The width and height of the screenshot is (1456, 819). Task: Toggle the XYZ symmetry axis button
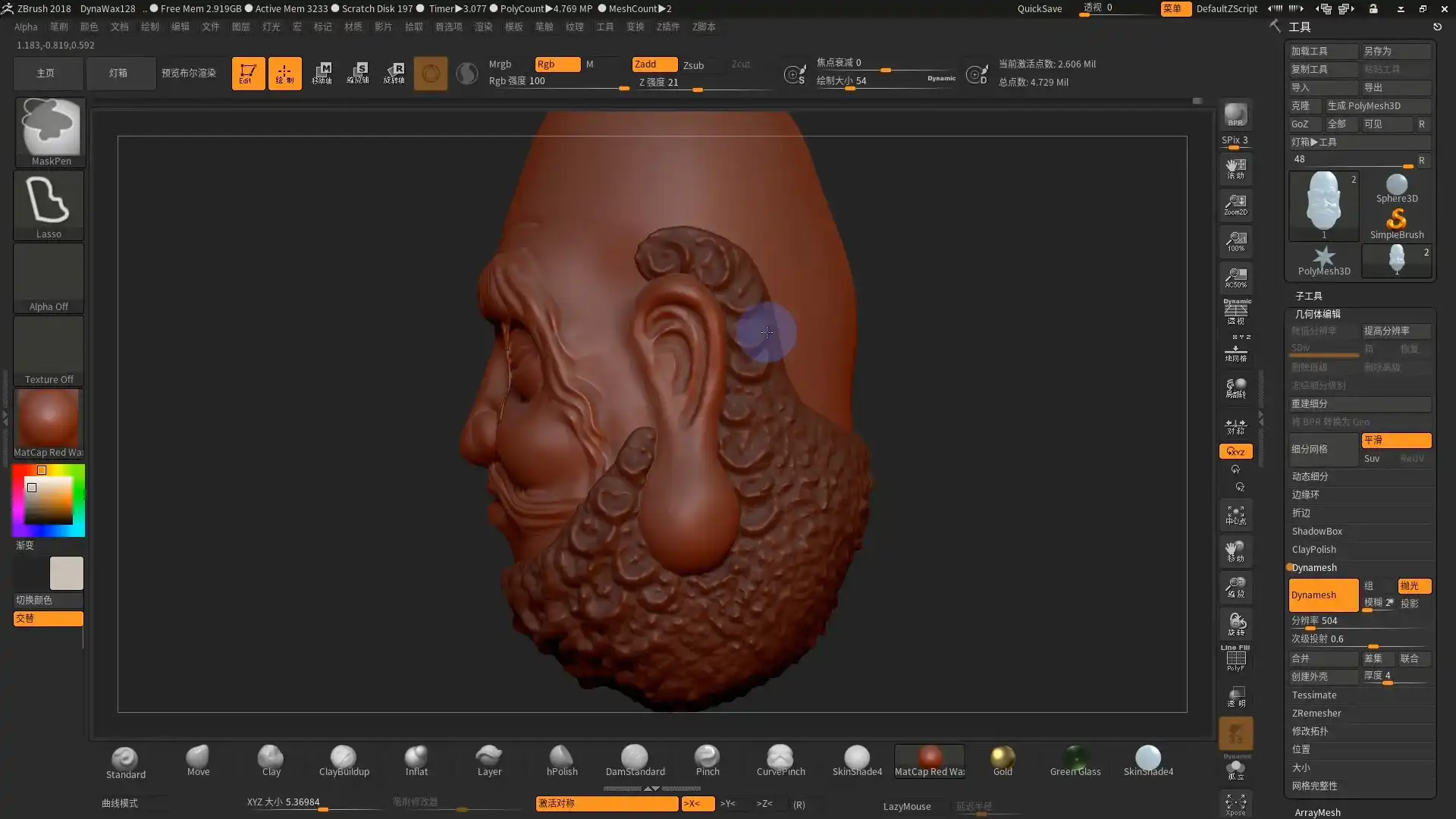coord(1236,451)
